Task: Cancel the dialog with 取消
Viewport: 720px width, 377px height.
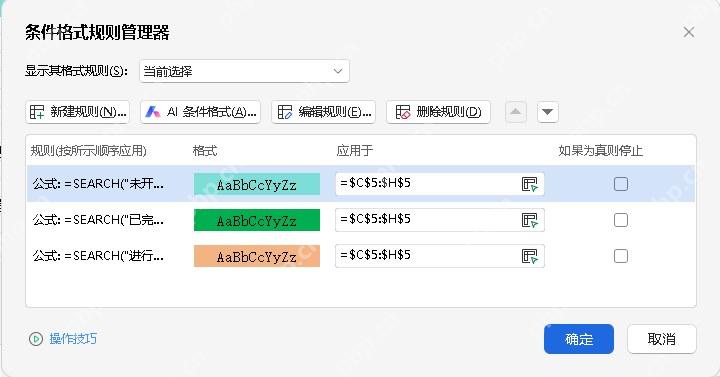Action: click(662, 339)
